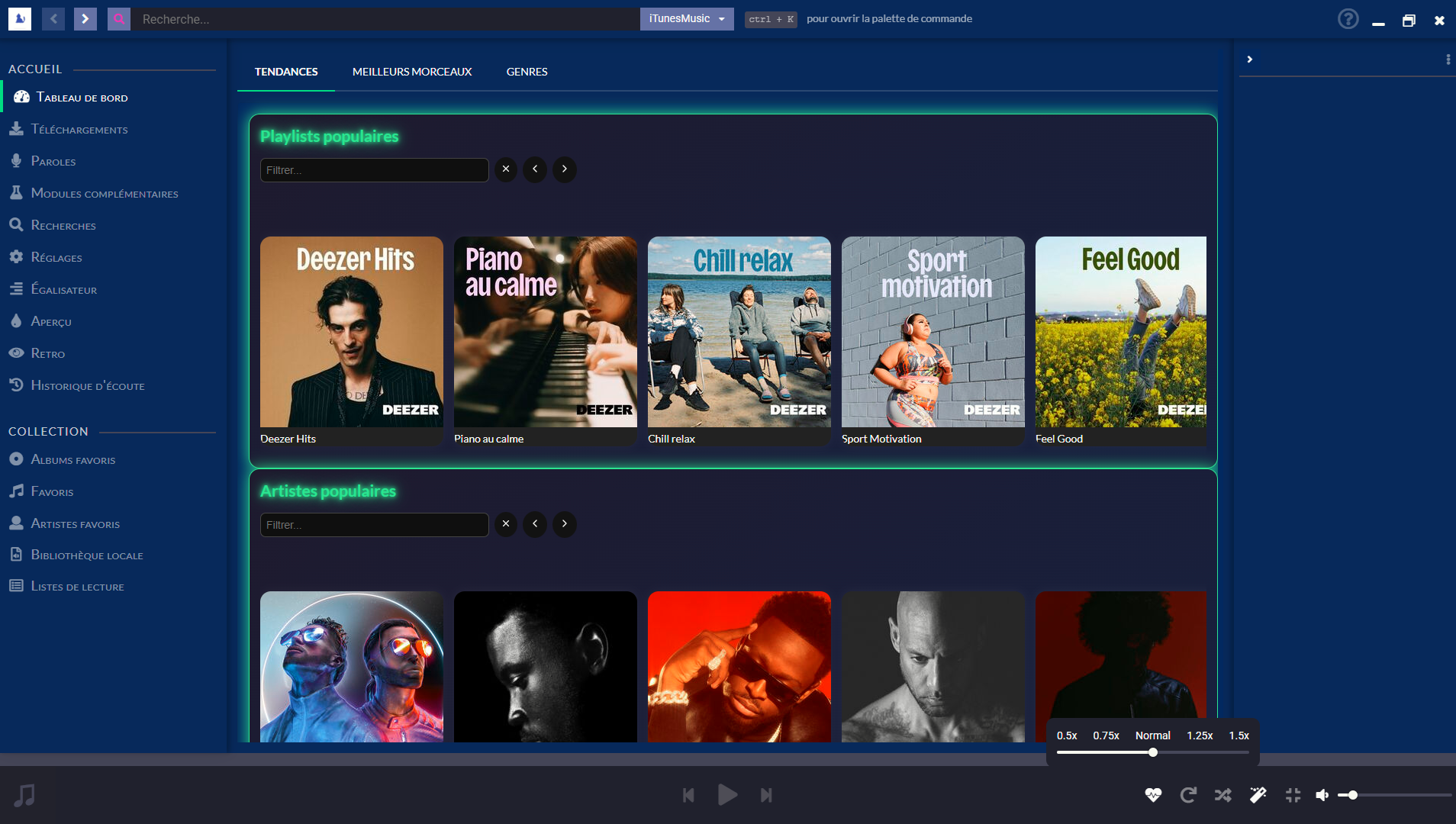Select 0.5x playback speed
The width and height of the screenshot is (1456, 824).
(1067, 735)
